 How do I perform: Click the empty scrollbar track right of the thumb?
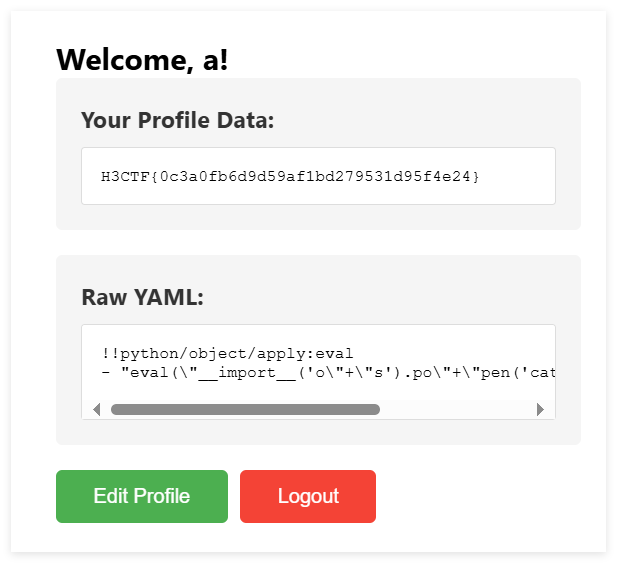(455, 409)
